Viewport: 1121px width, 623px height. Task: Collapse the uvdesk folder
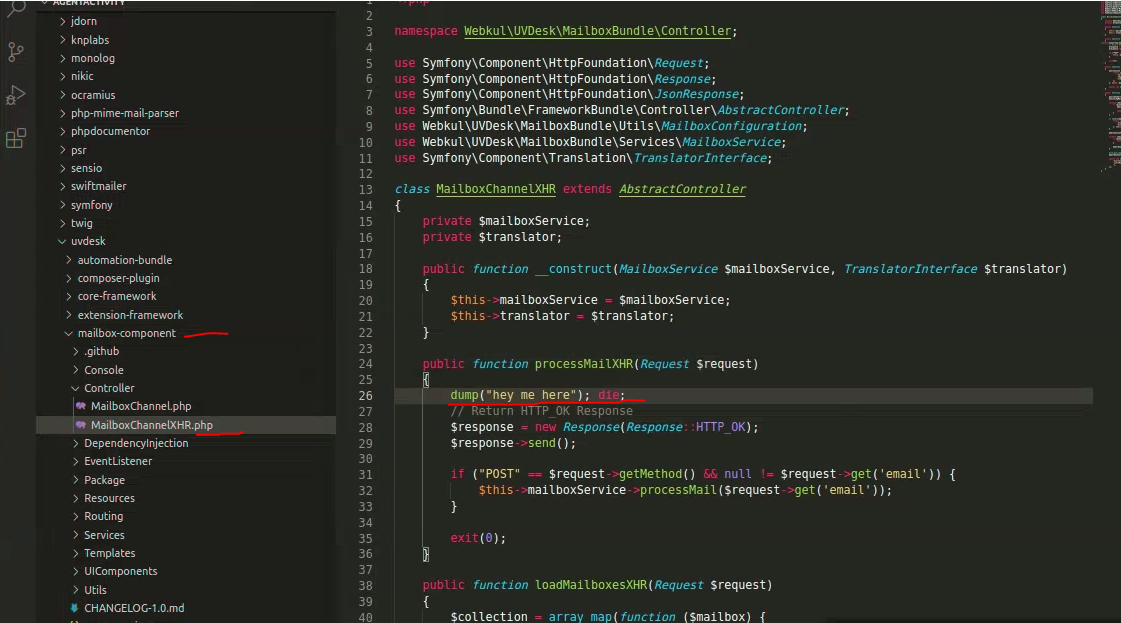[x=62, y=242]
